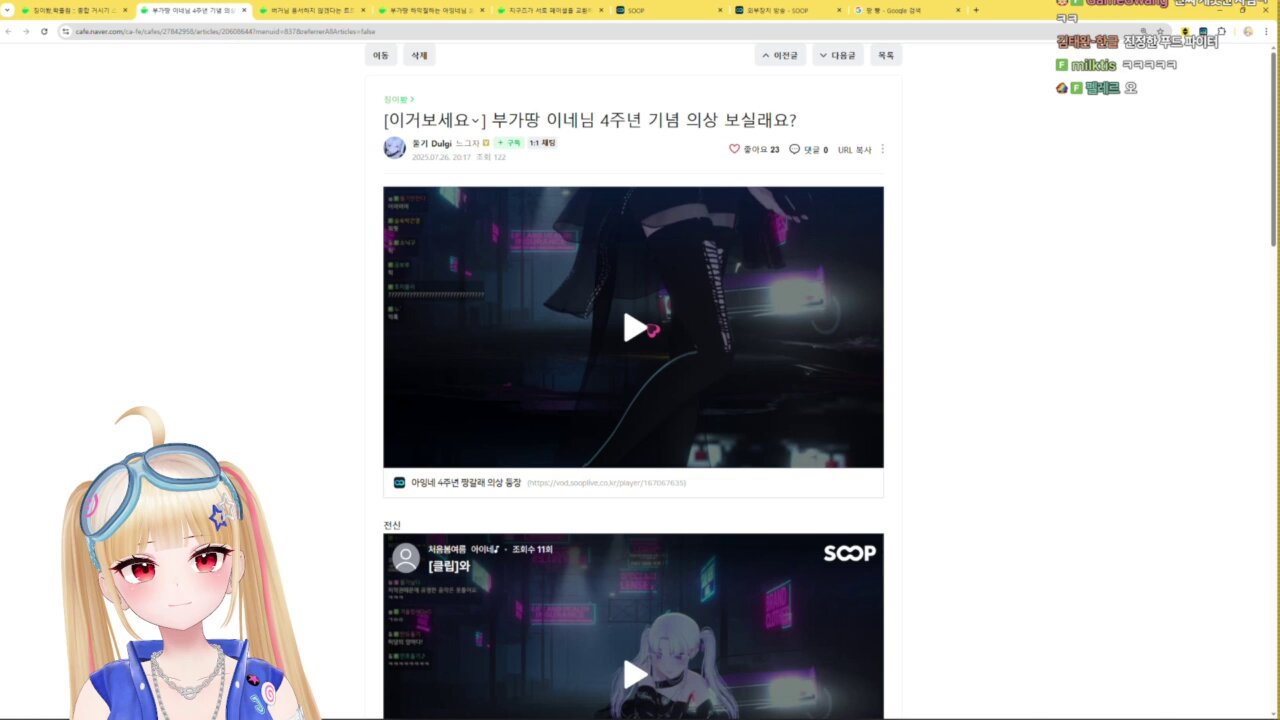Open 1:1 채팅 with the author
1280x720 pixels.
pyautogui.click(x=542, y=143)
